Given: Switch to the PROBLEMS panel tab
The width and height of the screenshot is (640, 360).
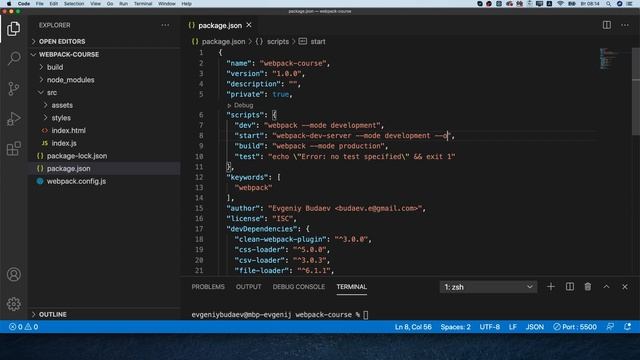Looking at the screenshot, I should coord(208,287).
